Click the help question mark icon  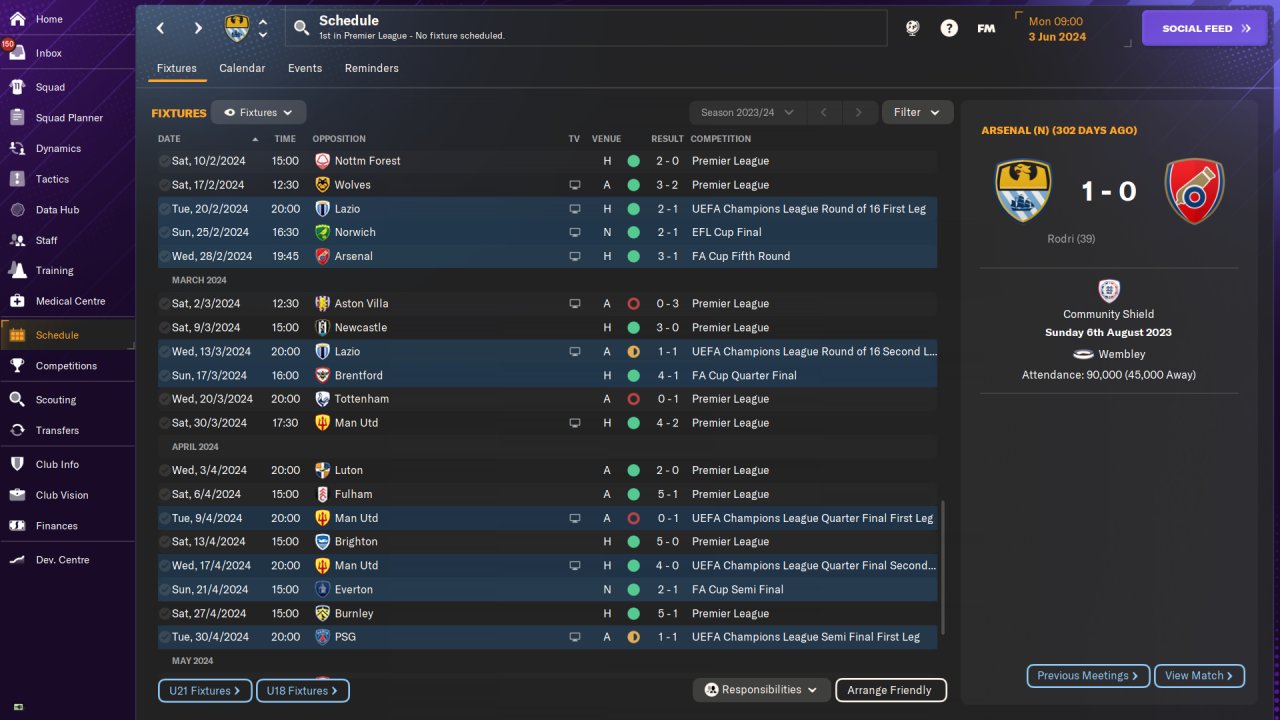(949, 28)
